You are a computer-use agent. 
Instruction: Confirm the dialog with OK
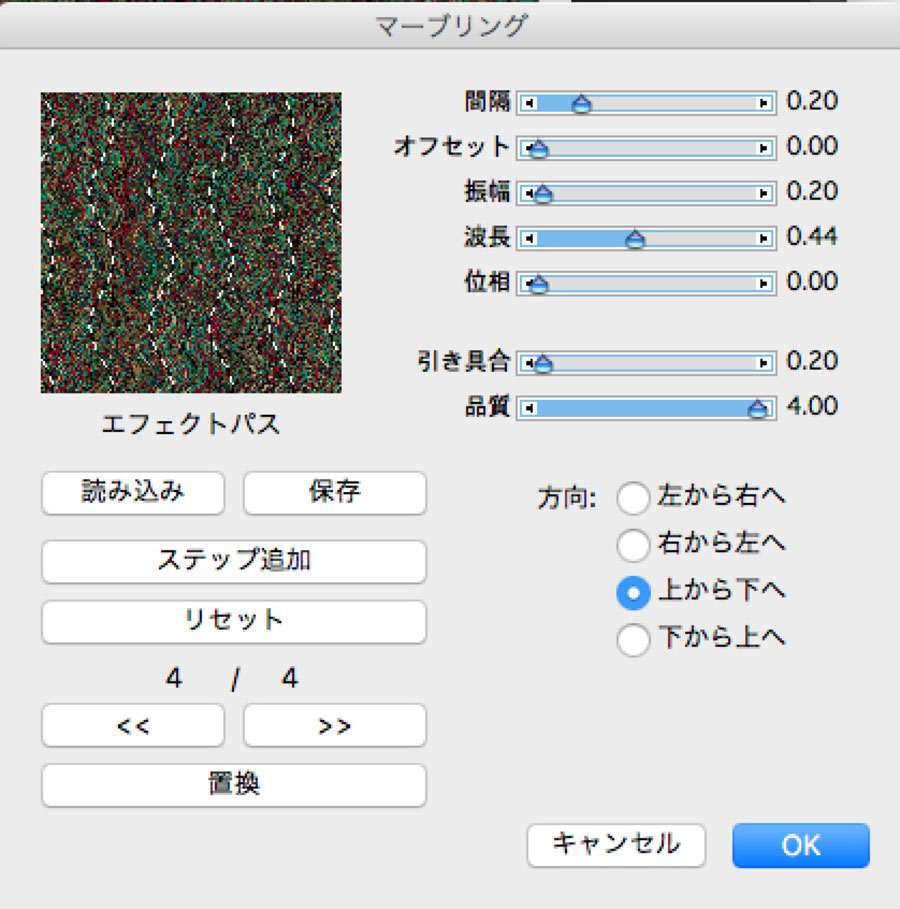[x=800, y=846]
